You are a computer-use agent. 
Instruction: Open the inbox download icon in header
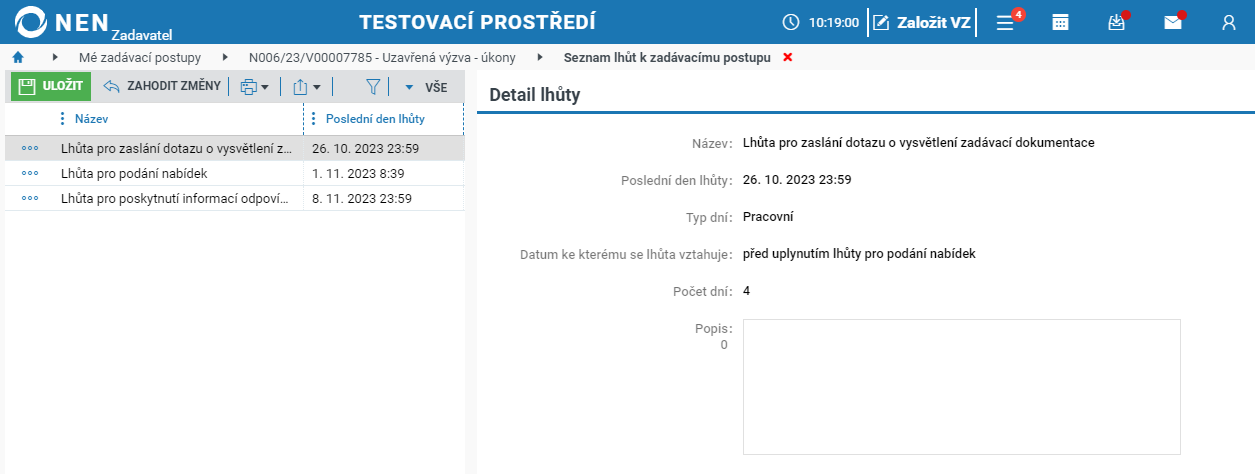(1117, 22)
